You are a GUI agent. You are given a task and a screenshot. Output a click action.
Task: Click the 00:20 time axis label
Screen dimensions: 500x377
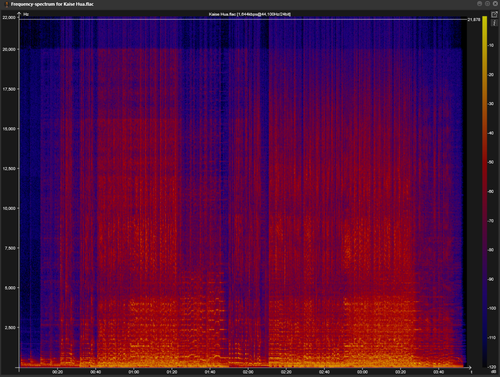click(x=58, y=372)
